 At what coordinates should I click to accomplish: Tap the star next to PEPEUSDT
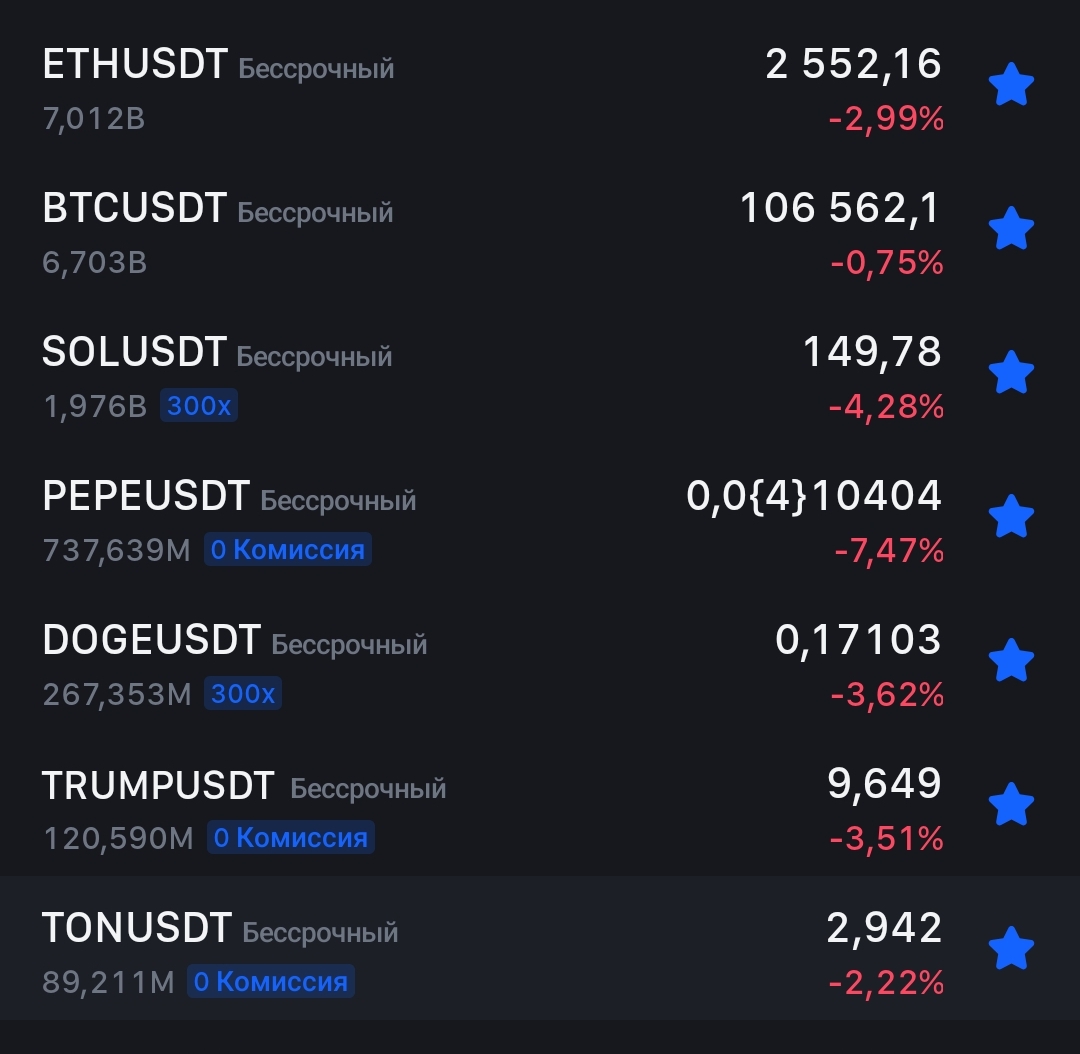click(x=1011, y=516)
